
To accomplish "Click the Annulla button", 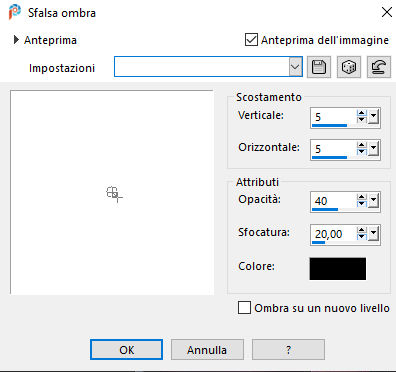I will 207,350.
